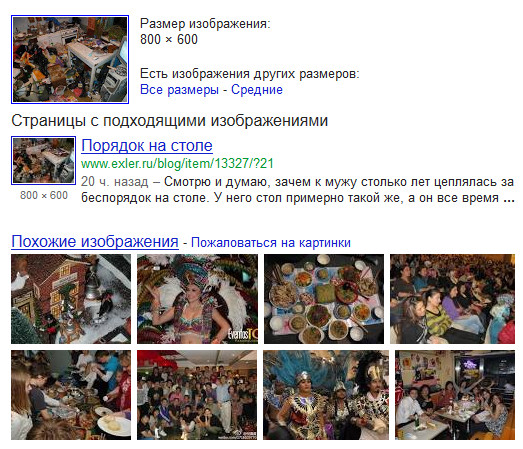
Task: Open the large group photo image
Action: point(197,395)
